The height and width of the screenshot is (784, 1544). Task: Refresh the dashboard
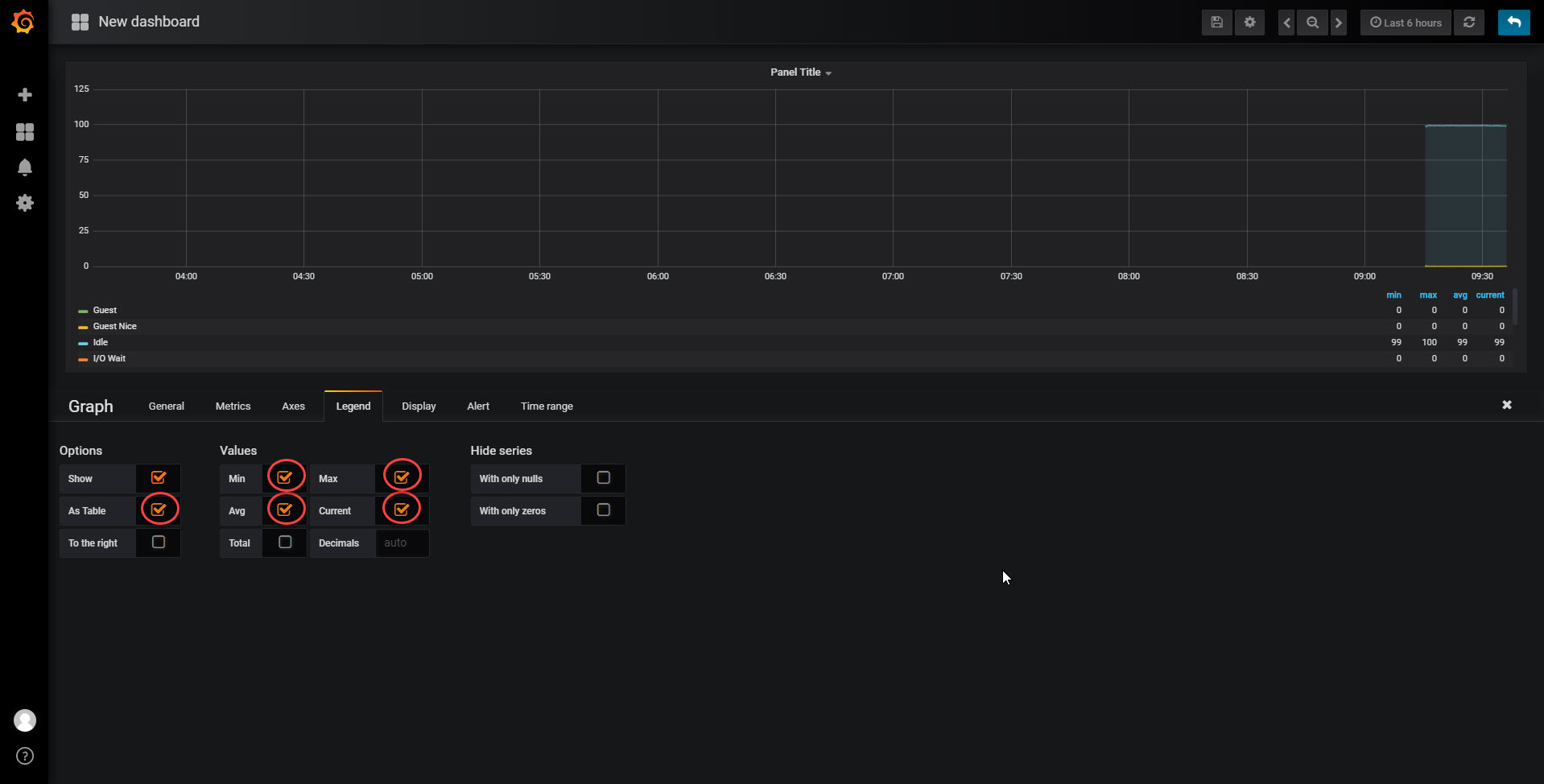tap(1469, 23)
